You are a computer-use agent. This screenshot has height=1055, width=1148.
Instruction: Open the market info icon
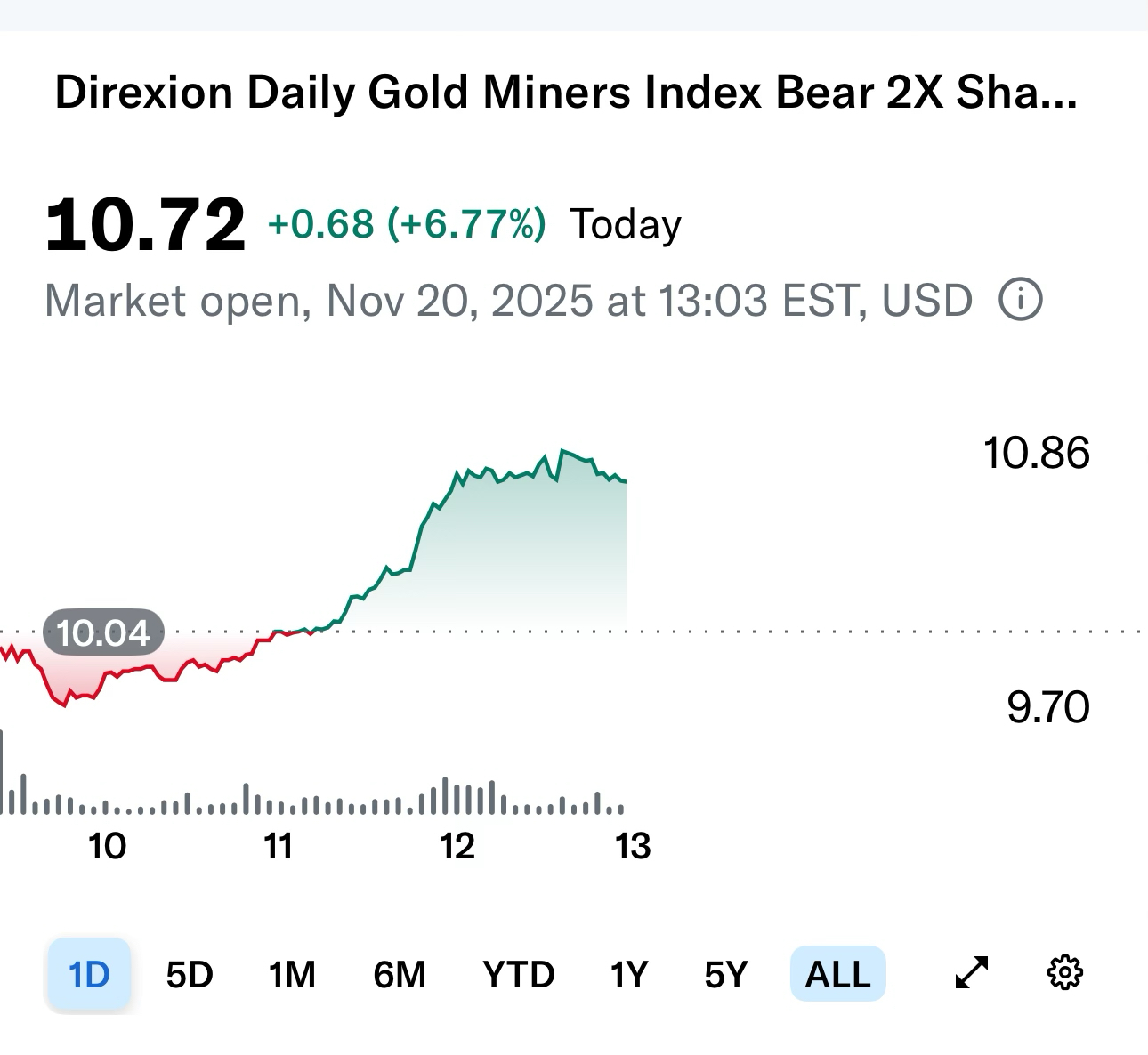click(1020, 301)
